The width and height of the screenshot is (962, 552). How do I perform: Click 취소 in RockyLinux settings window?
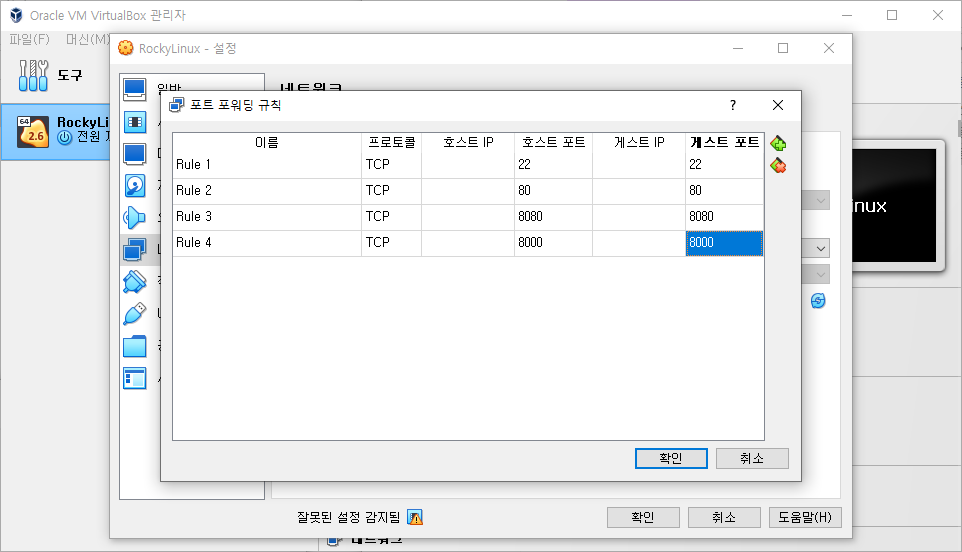coord(724,517)
